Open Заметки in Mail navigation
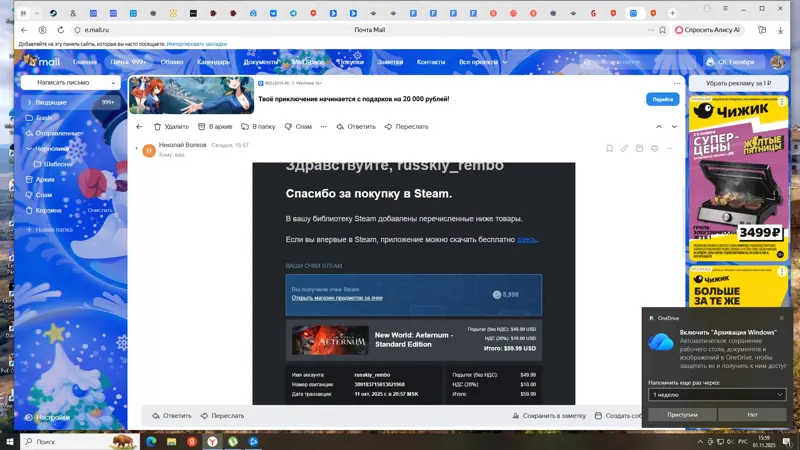Screen dimensions: 800x450 coord(390,62)
